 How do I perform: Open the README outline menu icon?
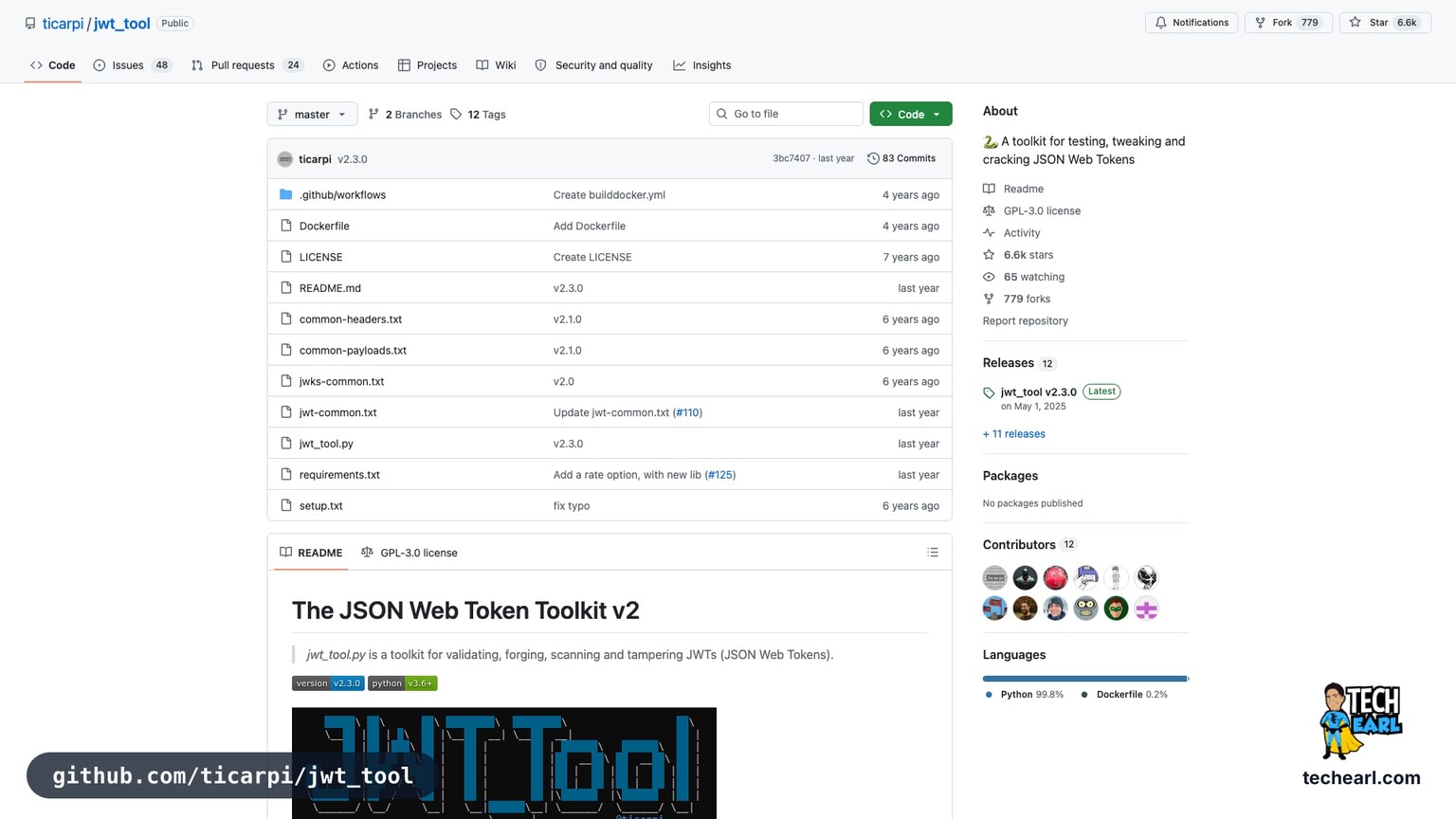933,553
